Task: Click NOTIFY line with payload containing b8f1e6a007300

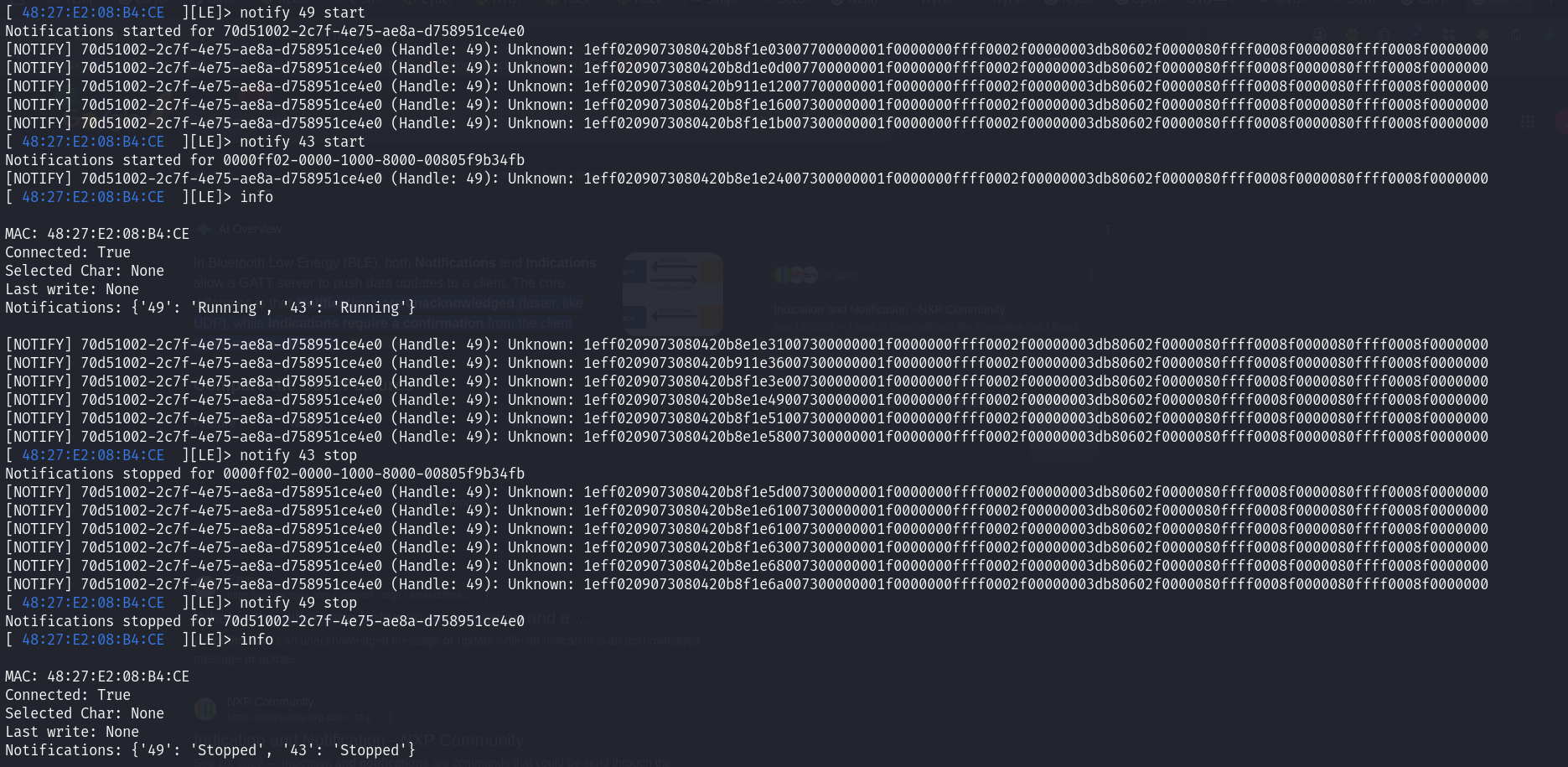Action: [x=747, y=584]
